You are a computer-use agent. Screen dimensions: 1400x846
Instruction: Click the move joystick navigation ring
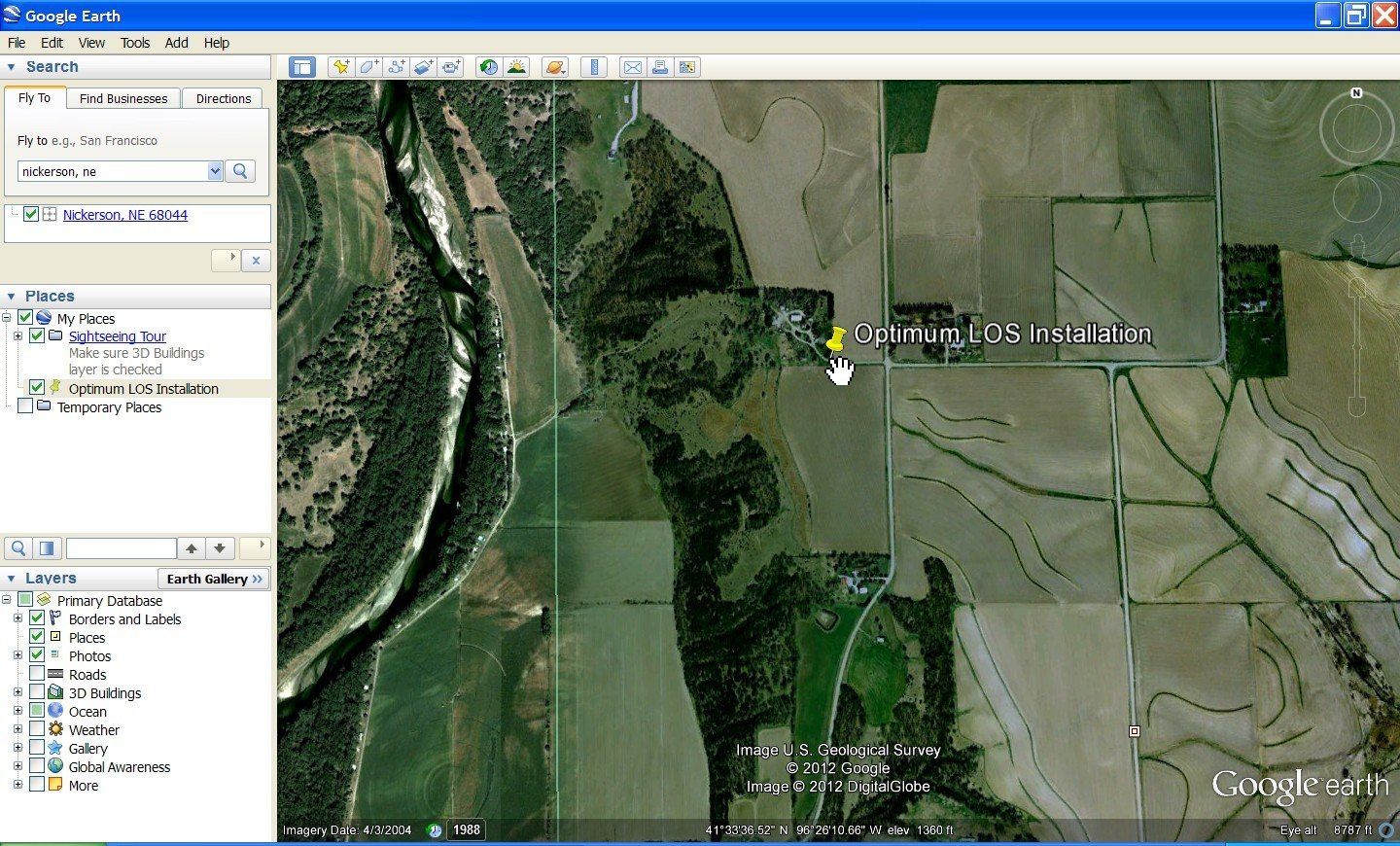pyautogui.click(x=1356, y=198)
